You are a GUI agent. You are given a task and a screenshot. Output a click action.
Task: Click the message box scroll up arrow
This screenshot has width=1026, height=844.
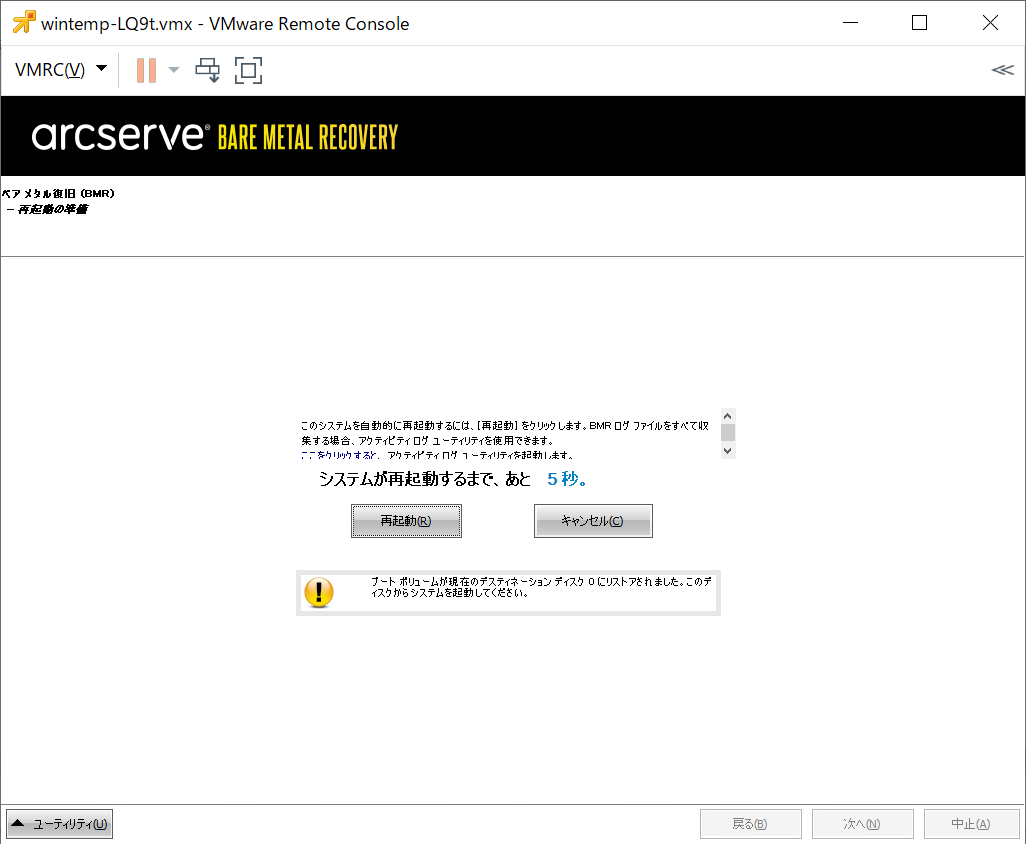point(728,416)
